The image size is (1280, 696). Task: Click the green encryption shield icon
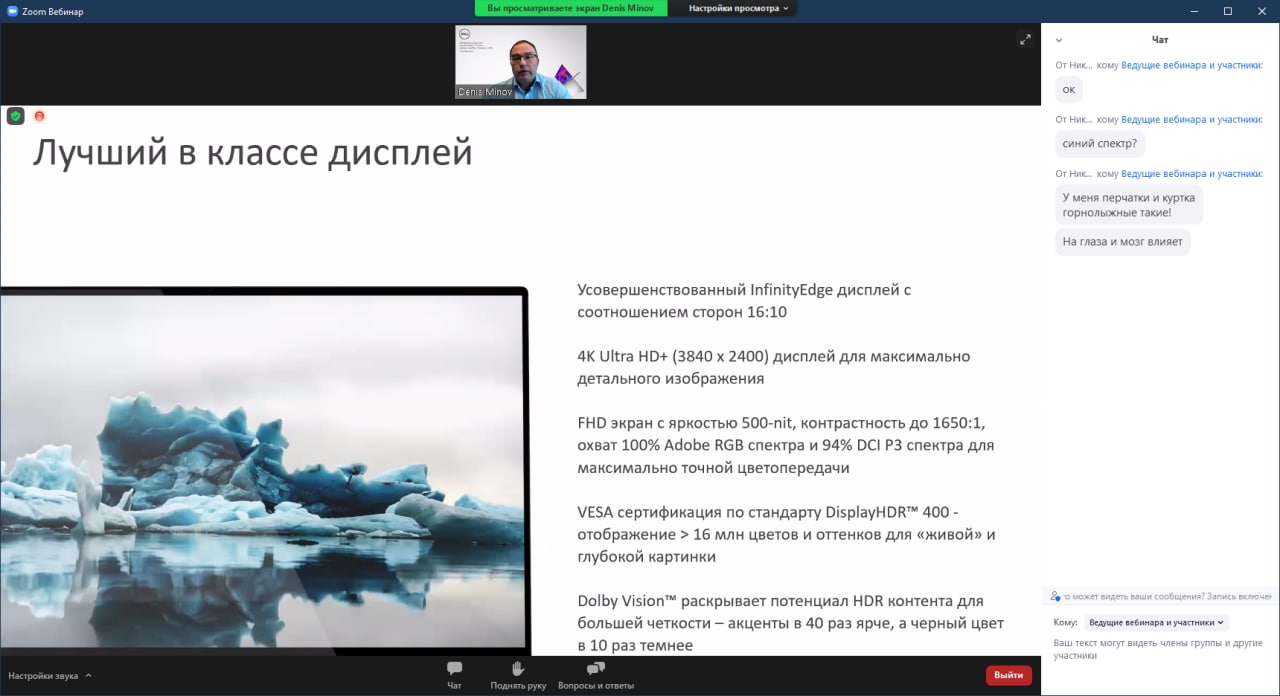click(15, 116)
